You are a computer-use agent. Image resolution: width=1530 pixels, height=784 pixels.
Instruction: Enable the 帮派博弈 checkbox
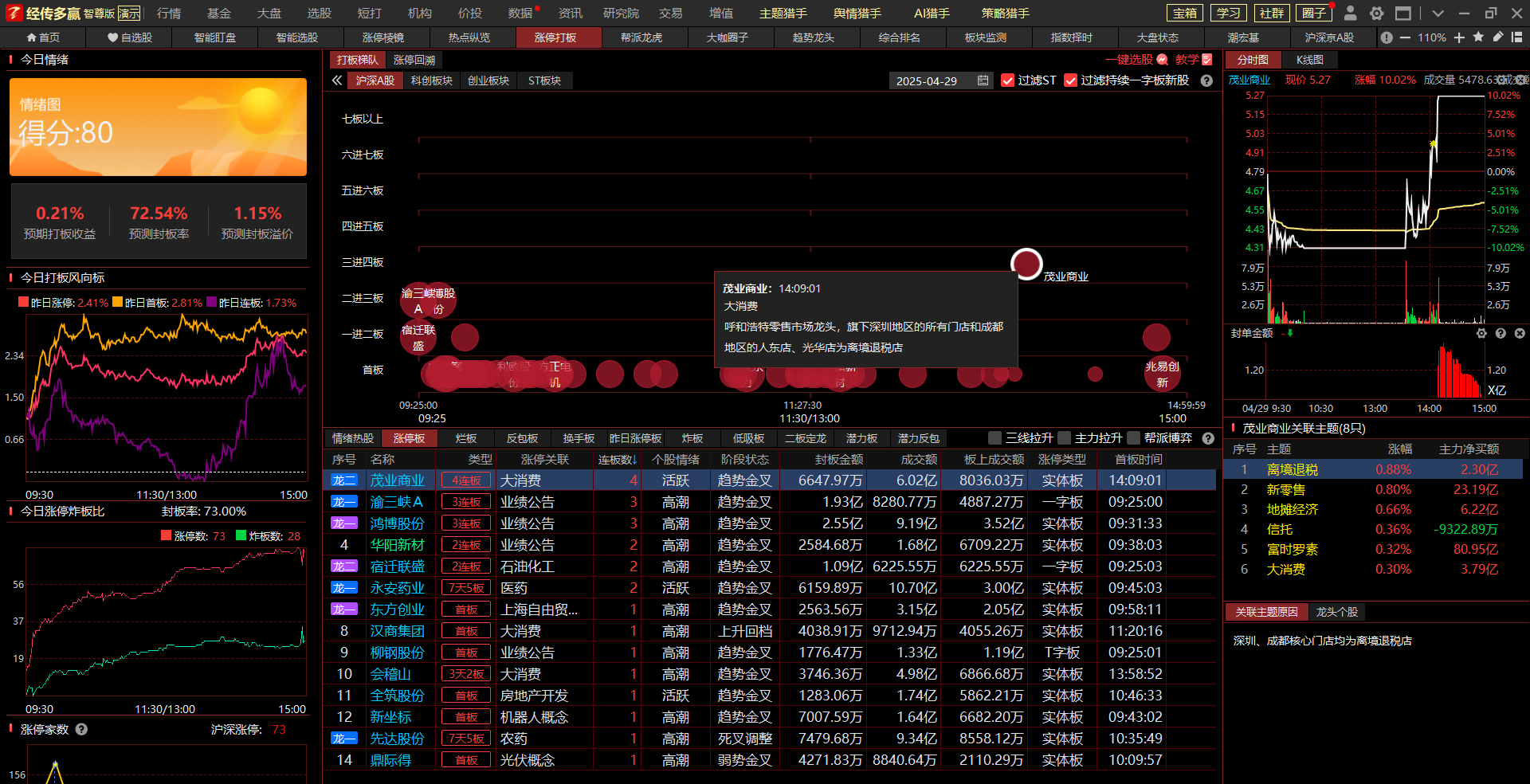pyautogui.click(x=1133, y=438)
